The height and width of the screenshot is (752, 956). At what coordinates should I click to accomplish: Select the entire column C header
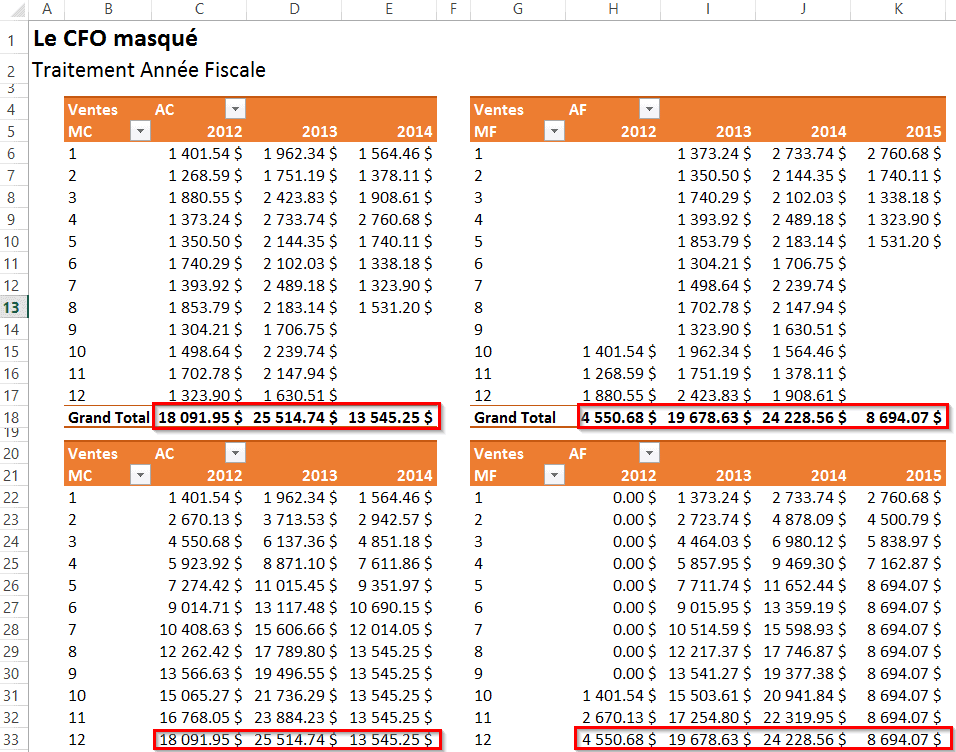coord(199,9)
